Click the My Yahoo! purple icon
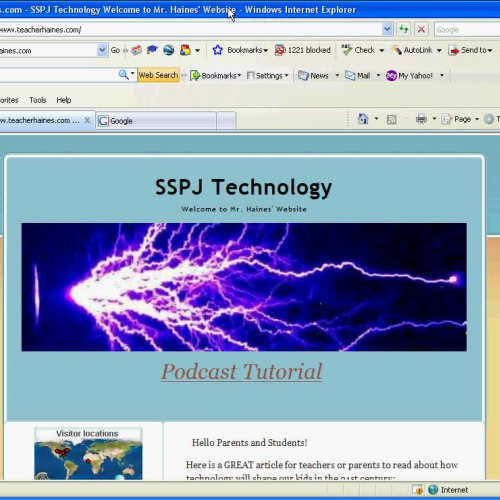 click(391, 76)
